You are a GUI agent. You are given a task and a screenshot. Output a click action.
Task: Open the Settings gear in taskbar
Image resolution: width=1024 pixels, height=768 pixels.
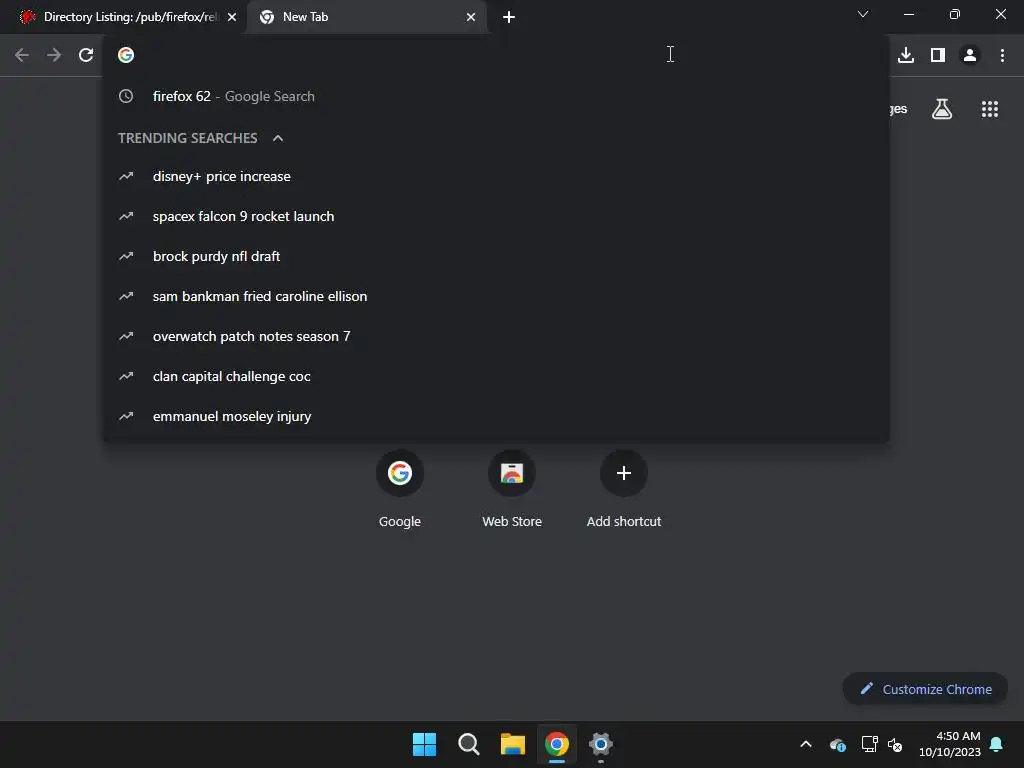(601, 744)
